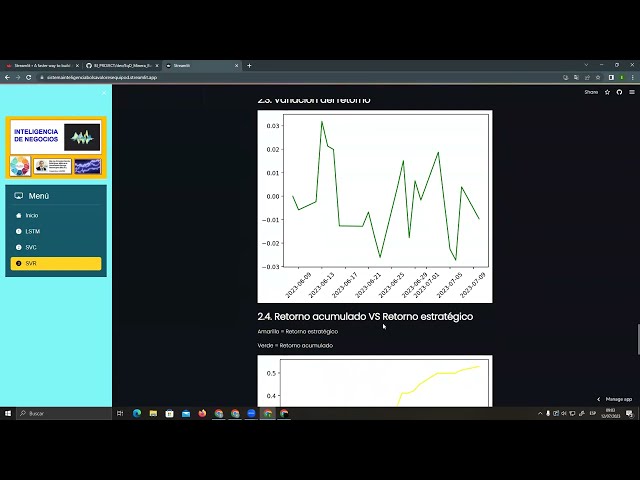Open the Inicio menu item

tap(56, 215)
